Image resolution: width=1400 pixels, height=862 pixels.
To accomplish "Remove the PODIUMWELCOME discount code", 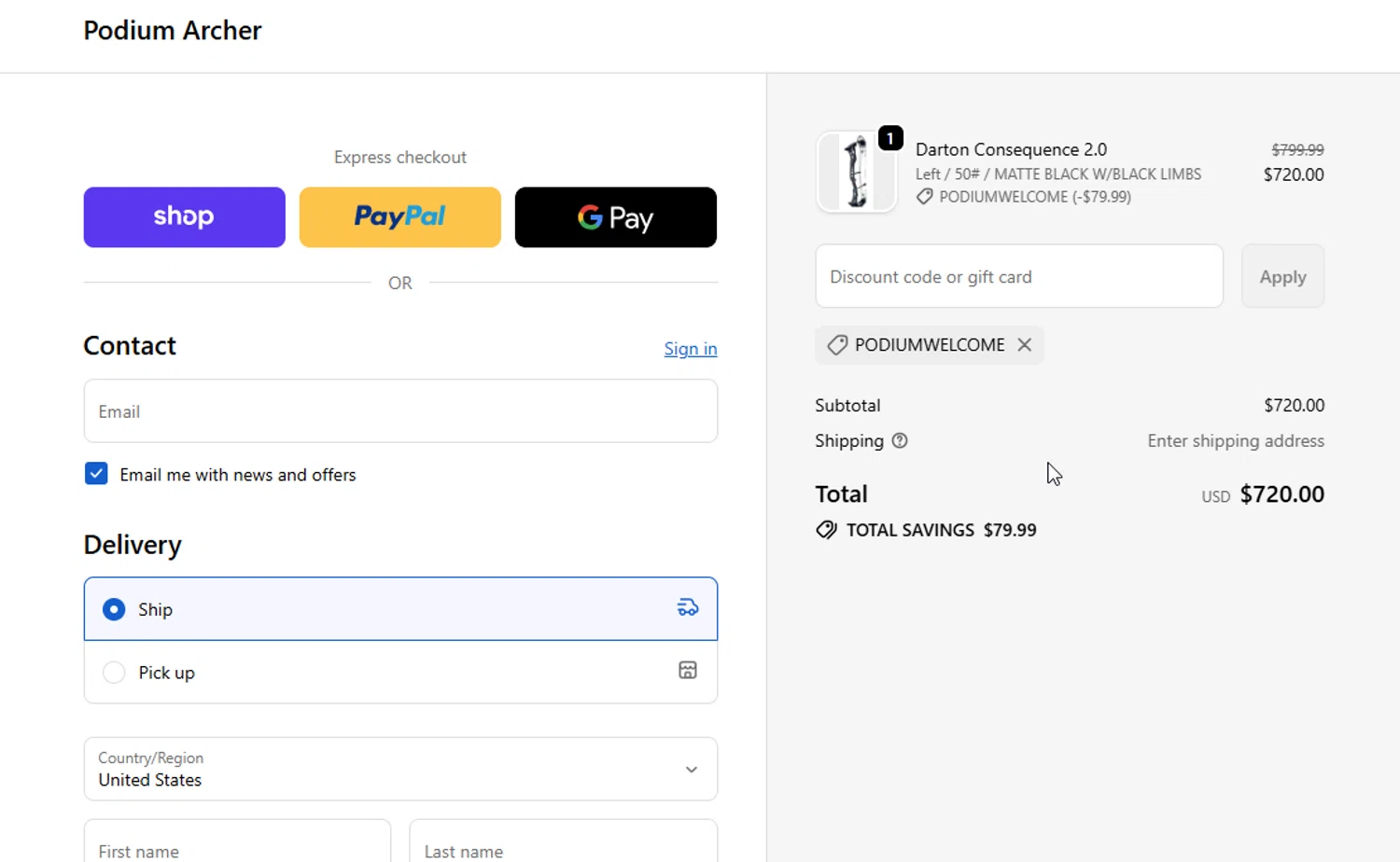I will tap(1025, 345).
